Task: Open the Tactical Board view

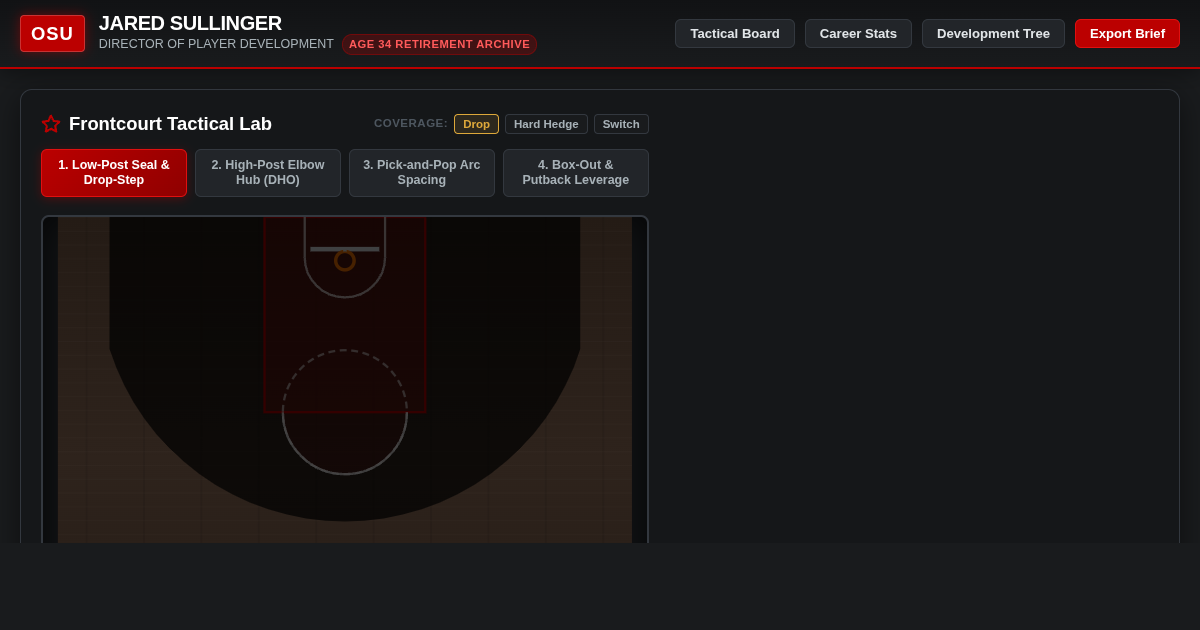Action: [735, 33]
